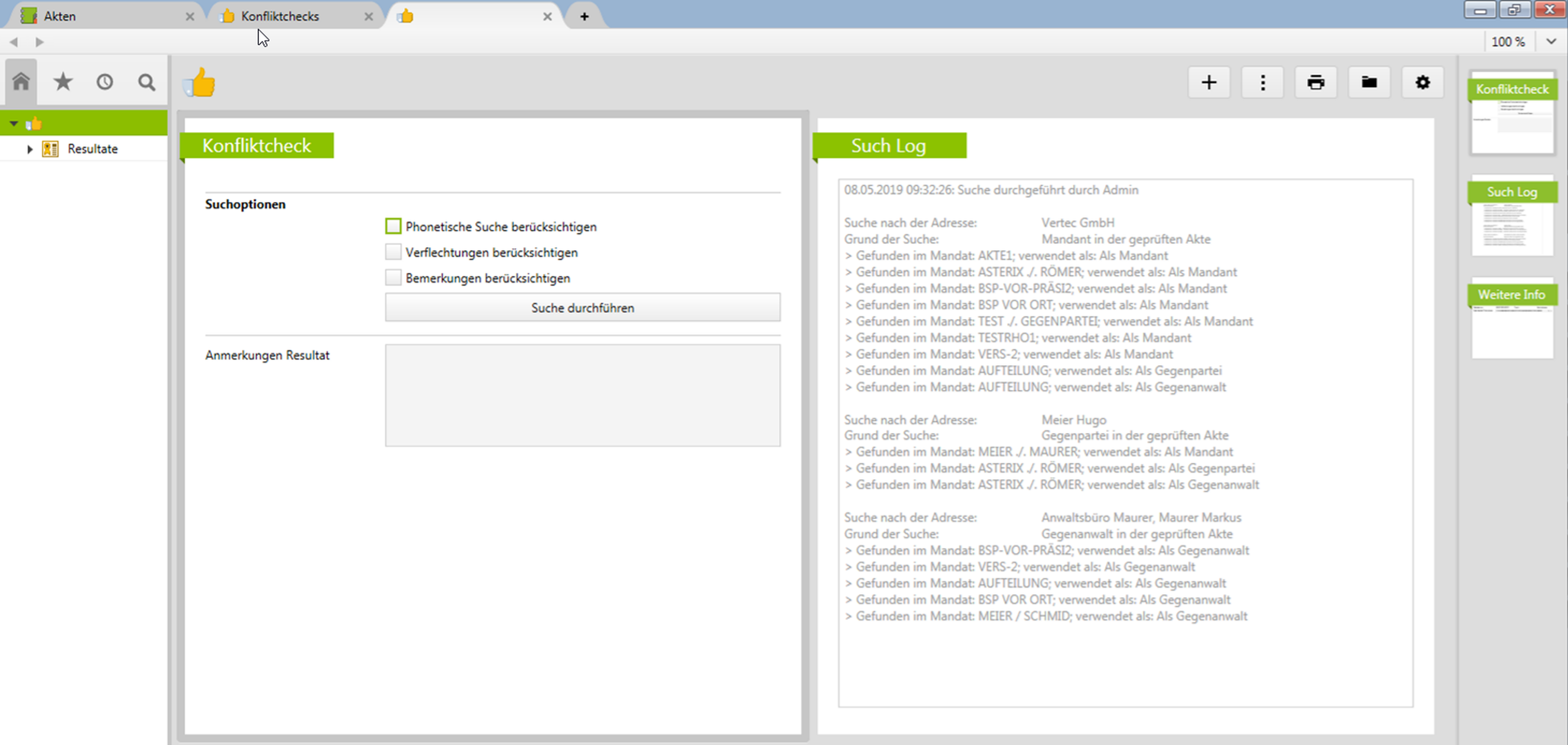Enable Phonetische Suche berücksichtigen checkbox

coord(393,227)
